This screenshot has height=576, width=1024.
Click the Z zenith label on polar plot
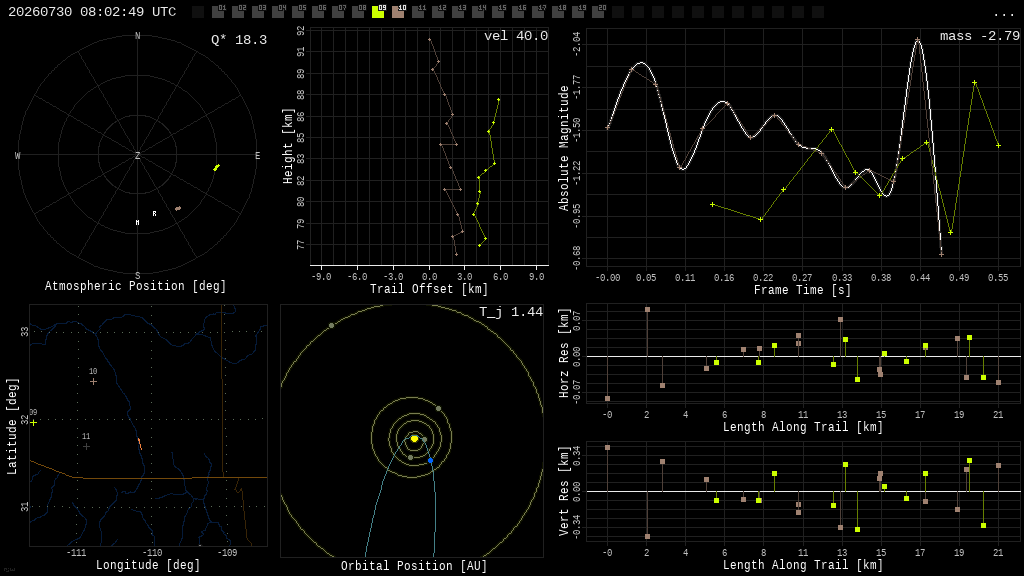137,155
